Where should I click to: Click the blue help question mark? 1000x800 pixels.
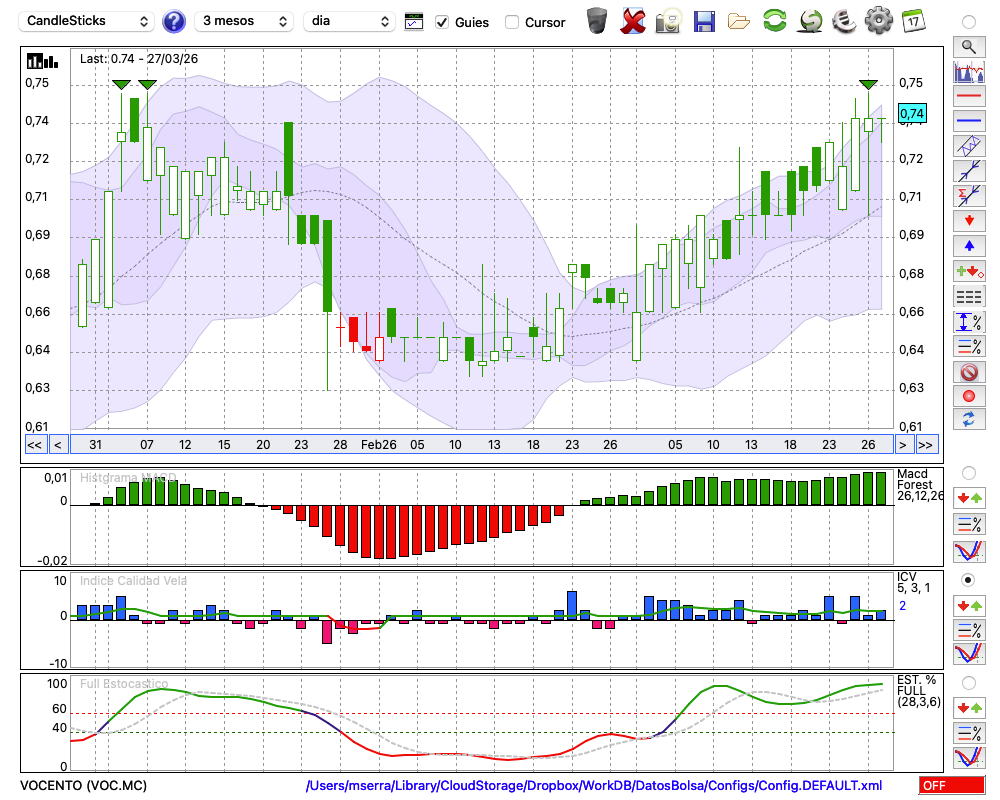(174, 21)
